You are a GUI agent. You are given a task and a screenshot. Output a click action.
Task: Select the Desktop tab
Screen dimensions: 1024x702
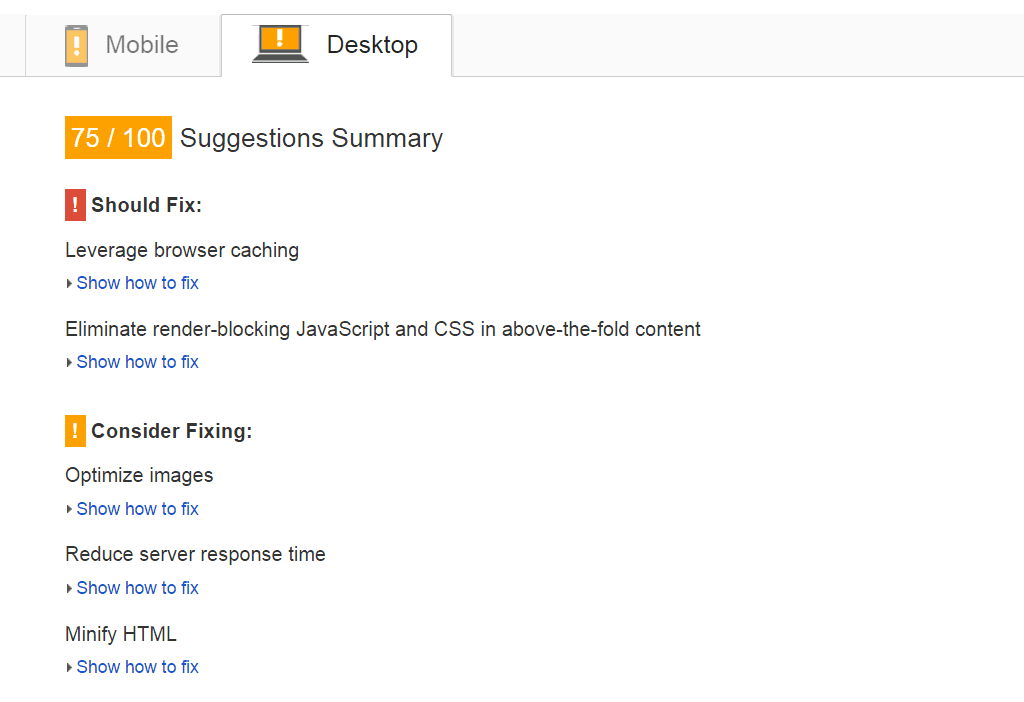[x=336, y=44]
